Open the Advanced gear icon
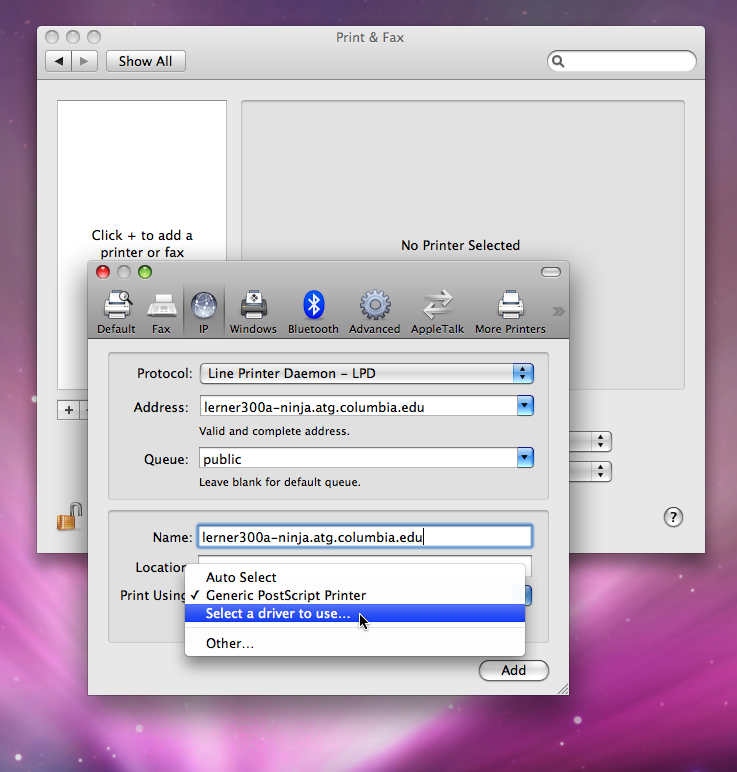The image size is (737, 772). tap(375, 312)
